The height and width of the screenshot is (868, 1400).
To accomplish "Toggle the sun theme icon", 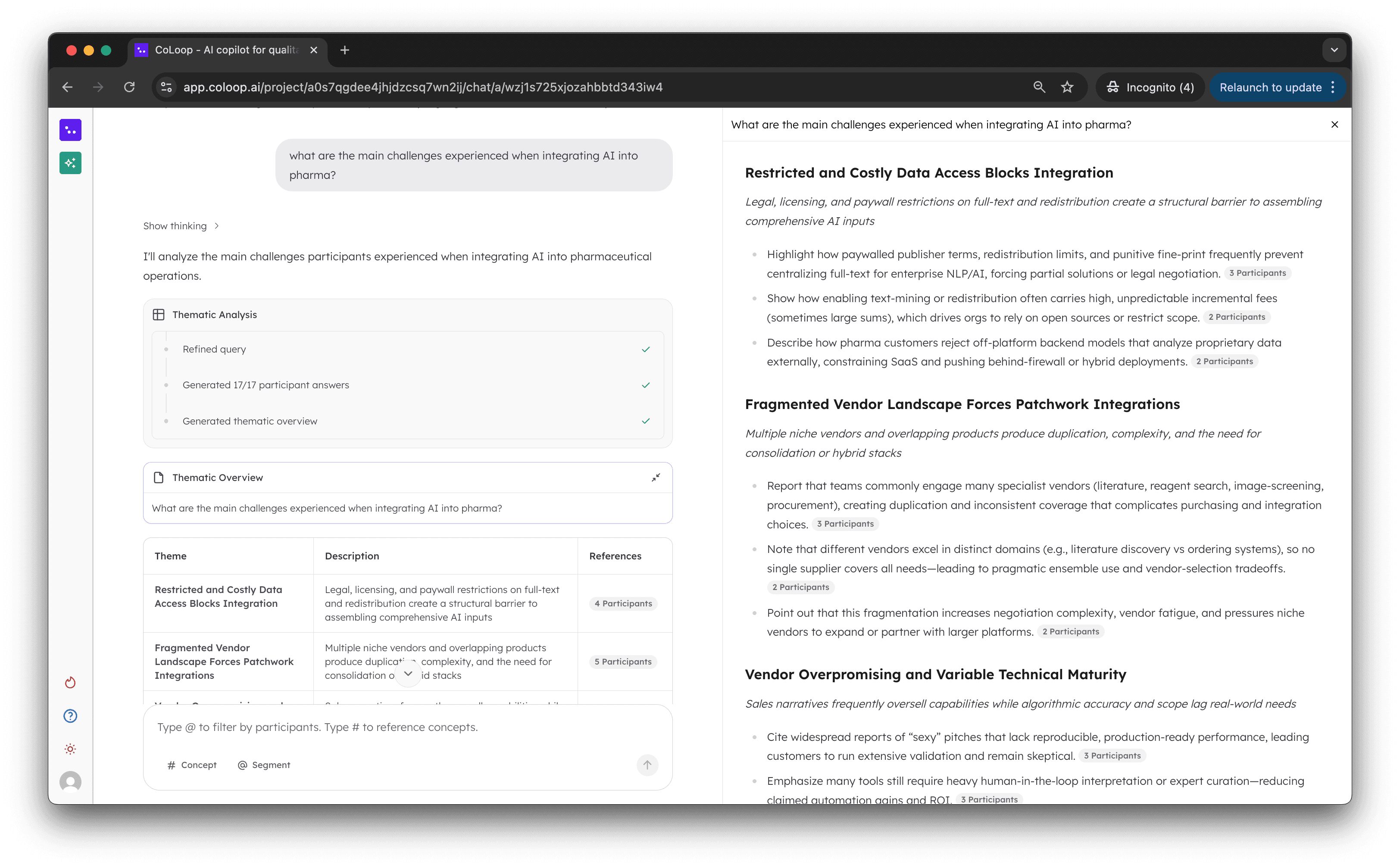I will pos(70,749).
